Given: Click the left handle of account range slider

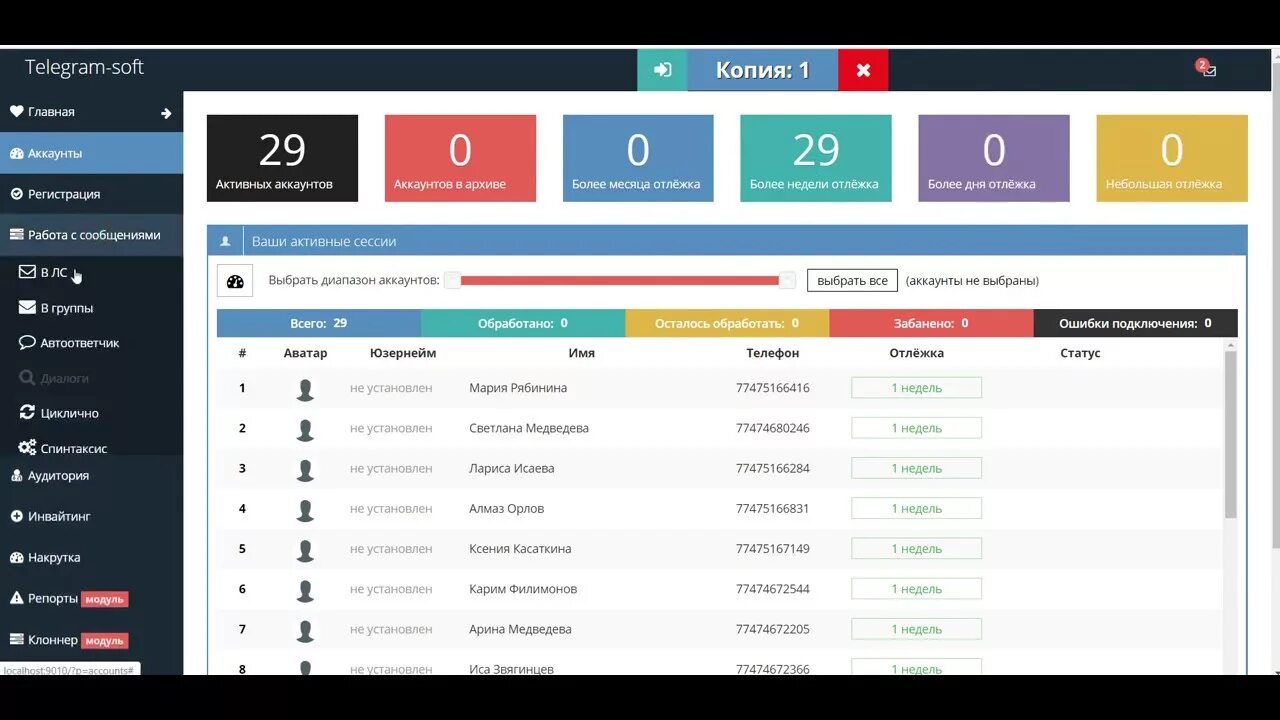Looking at the screenshot, I should [453, 280].
